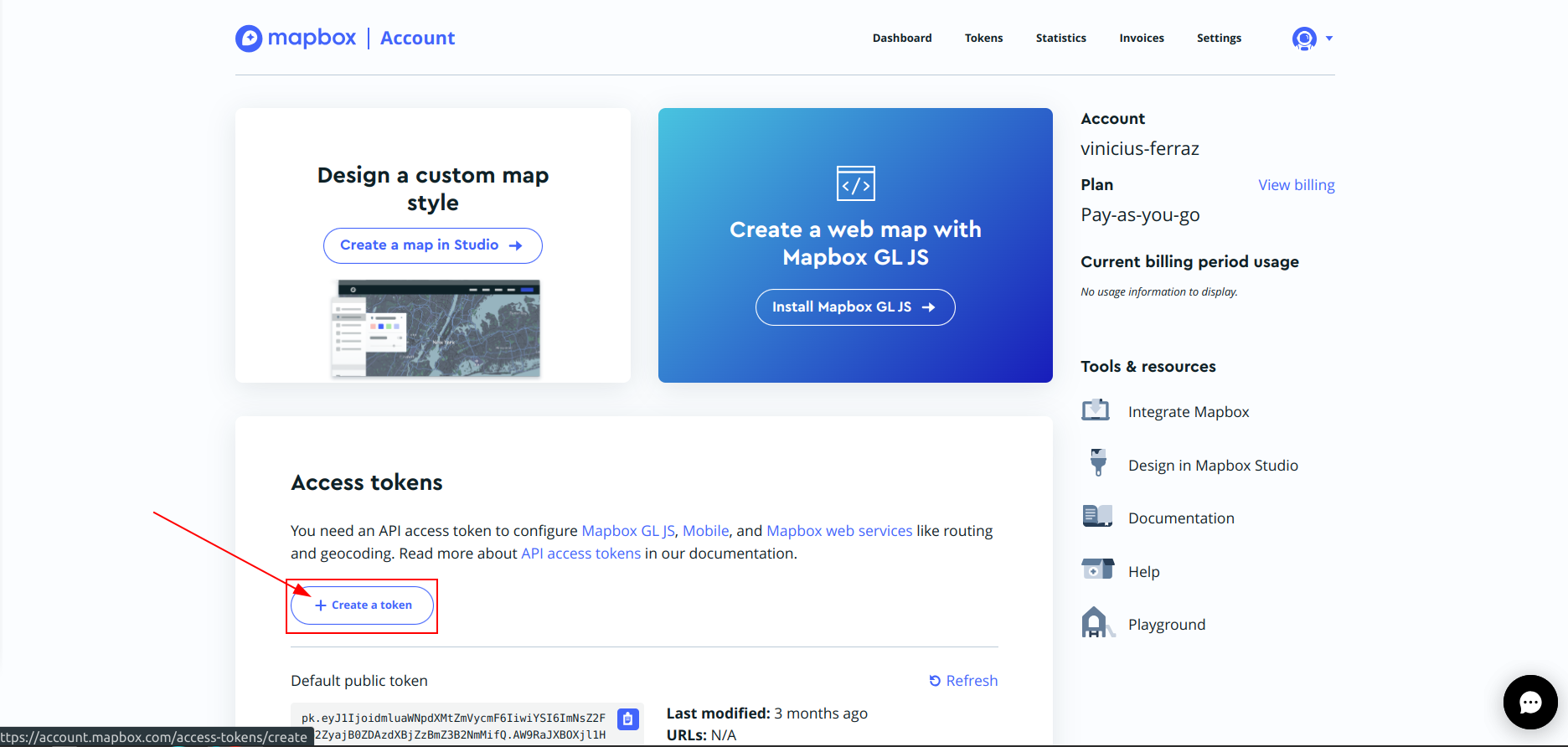Go to the Tokens page
The width and height of the screenshot is (1568, 747).
983,39
